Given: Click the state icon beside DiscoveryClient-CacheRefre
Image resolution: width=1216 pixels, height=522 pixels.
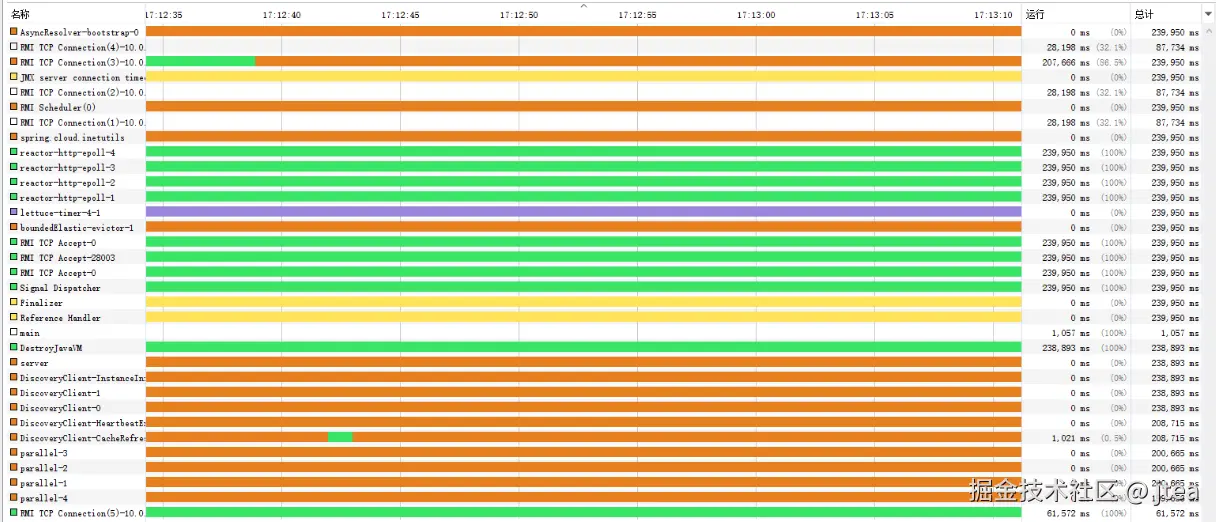Looking at the screenshot, I should coord(14,437).
